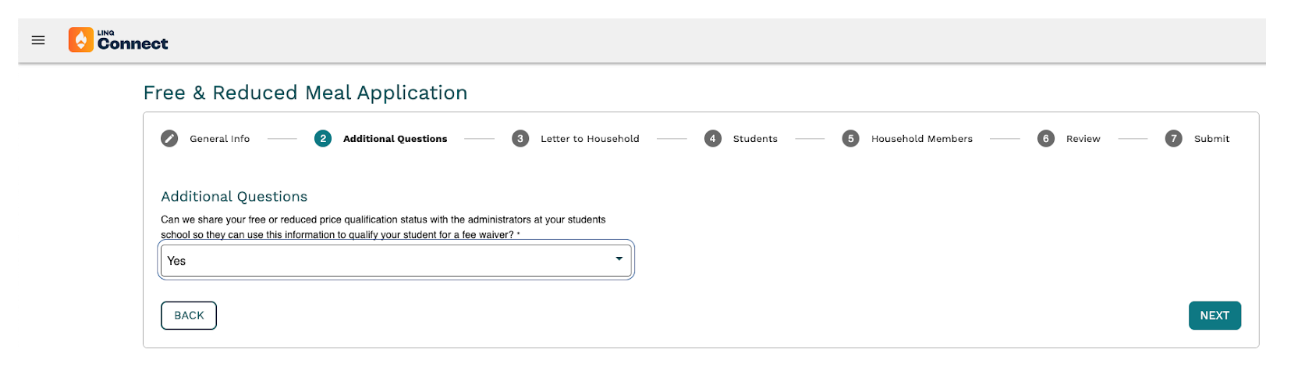Click the NEXT button

tap(1214, 315)
